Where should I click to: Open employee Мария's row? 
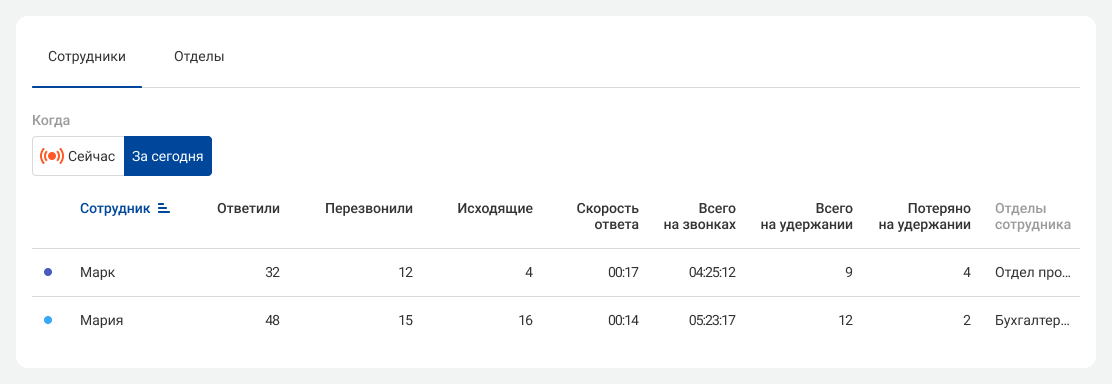(556, 320)
